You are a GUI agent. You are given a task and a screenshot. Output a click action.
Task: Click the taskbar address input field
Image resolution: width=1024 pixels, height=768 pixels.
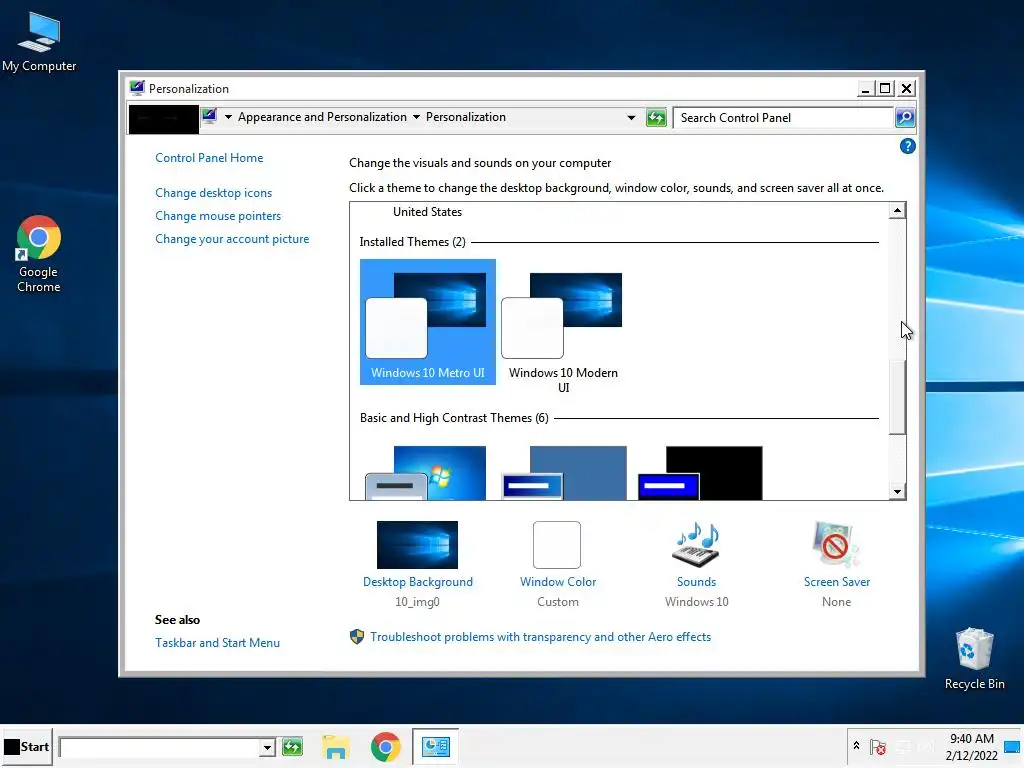[159, 747]
